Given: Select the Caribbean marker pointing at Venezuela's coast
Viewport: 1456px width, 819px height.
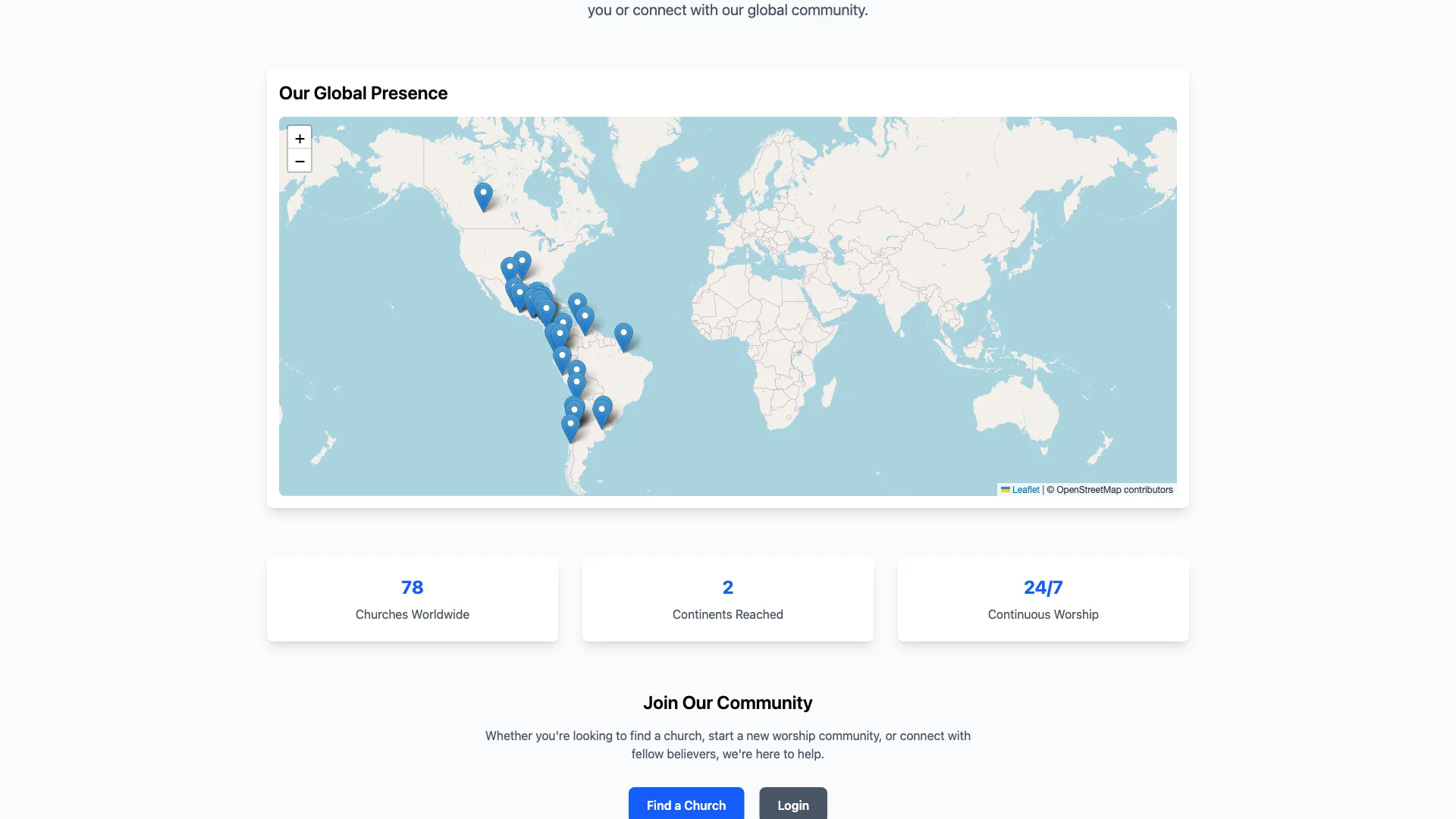Looking at the screenshot, I should pos(585,321).
